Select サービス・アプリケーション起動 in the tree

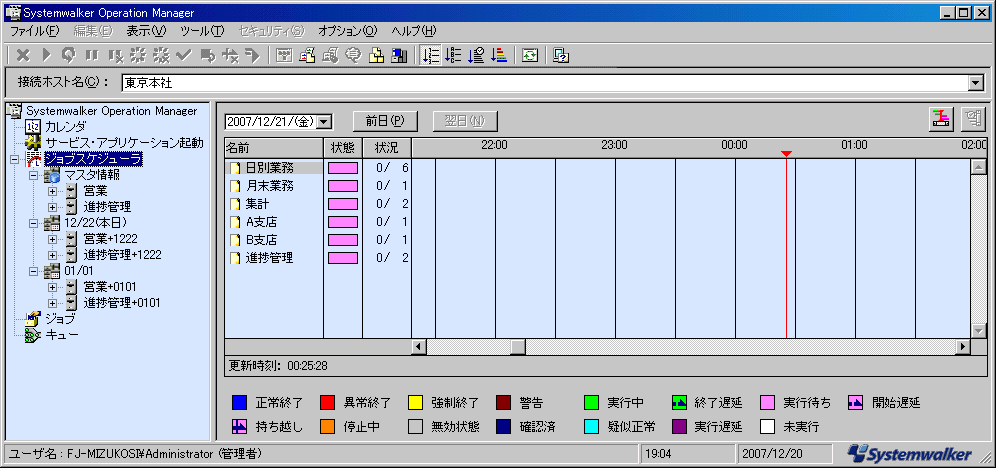coord(124,142)
